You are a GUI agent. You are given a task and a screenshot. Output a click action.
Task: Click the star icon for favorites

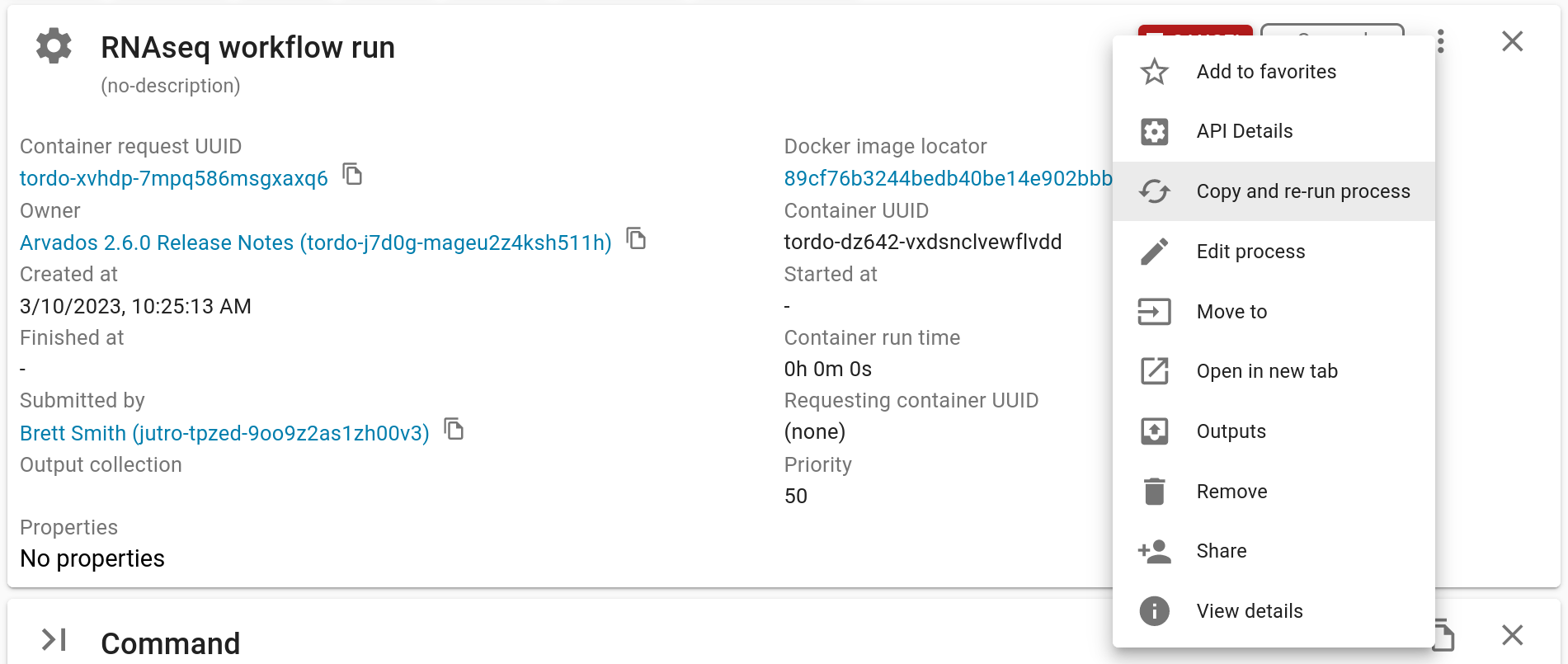(1154, 72)
